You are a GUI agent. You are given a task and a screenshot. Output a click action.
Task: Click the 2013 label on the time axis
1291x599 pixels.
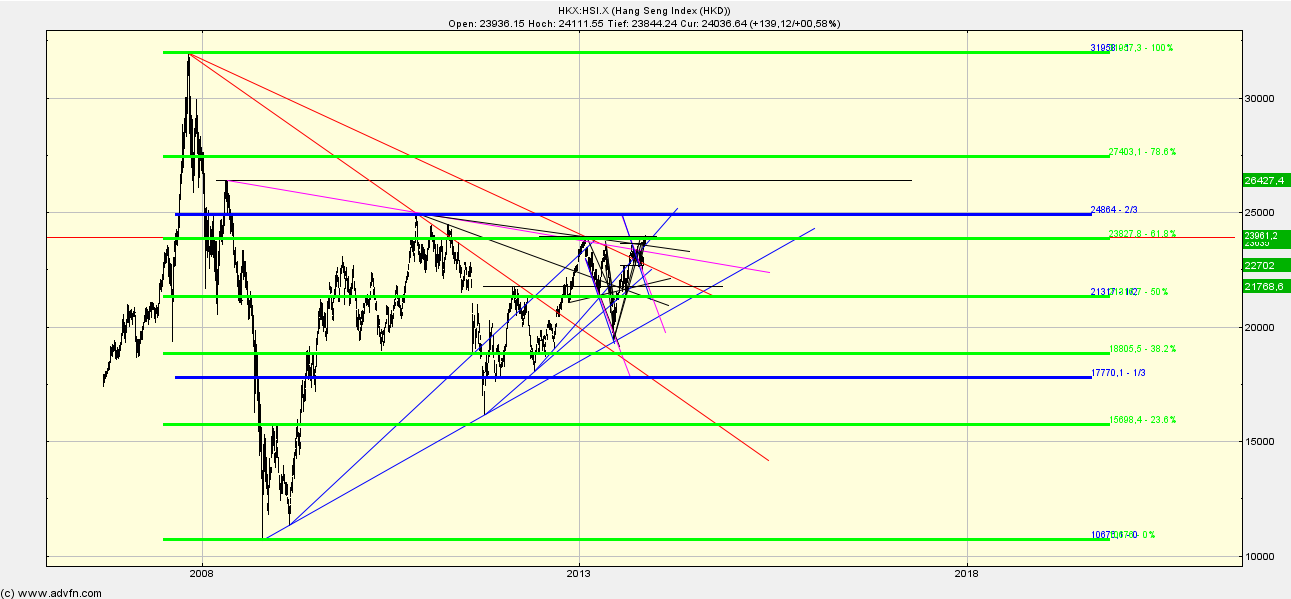(578, 572)
